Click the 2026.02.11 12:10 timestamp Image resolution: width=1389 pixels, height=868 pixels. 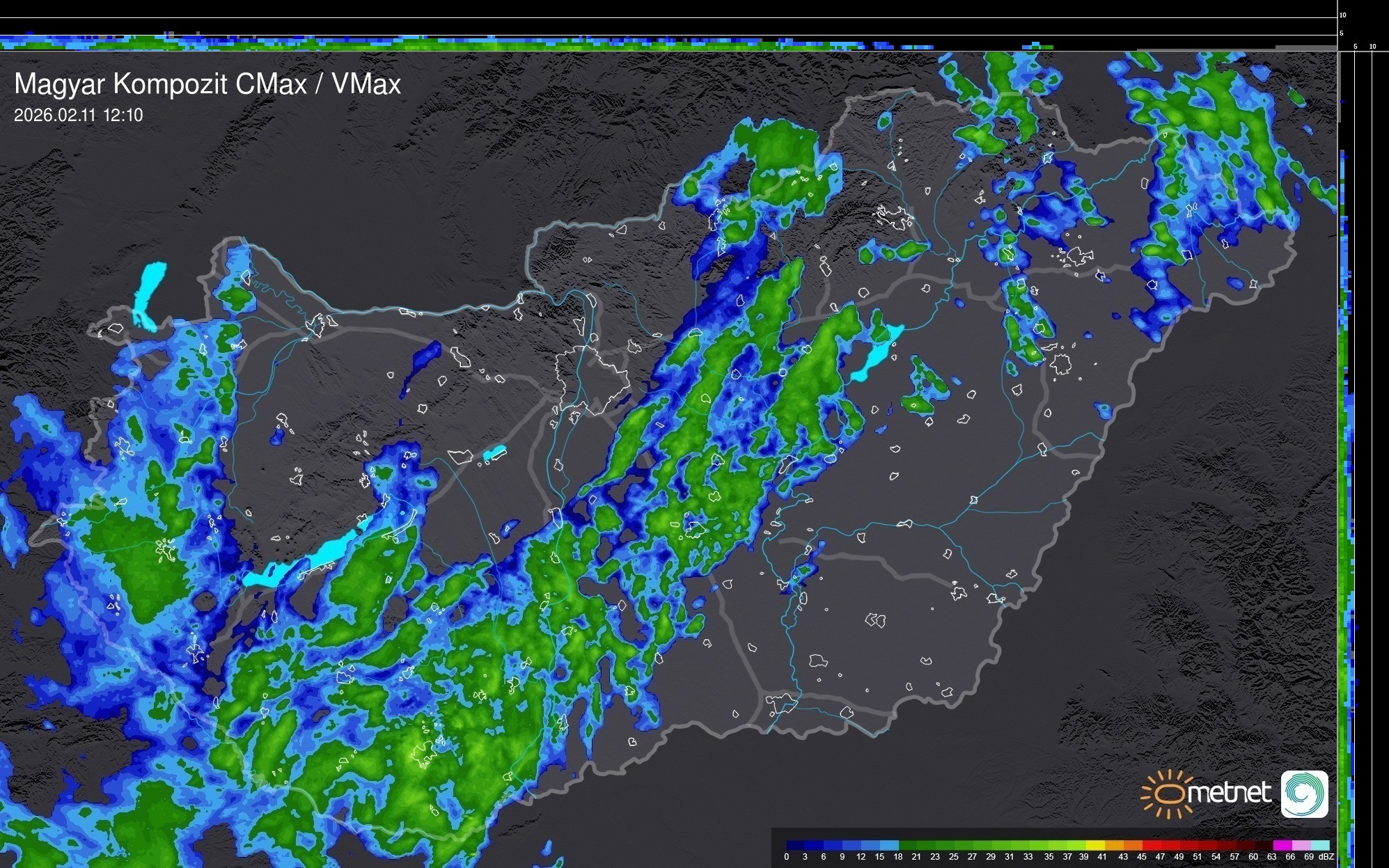(x=78, y=115)
